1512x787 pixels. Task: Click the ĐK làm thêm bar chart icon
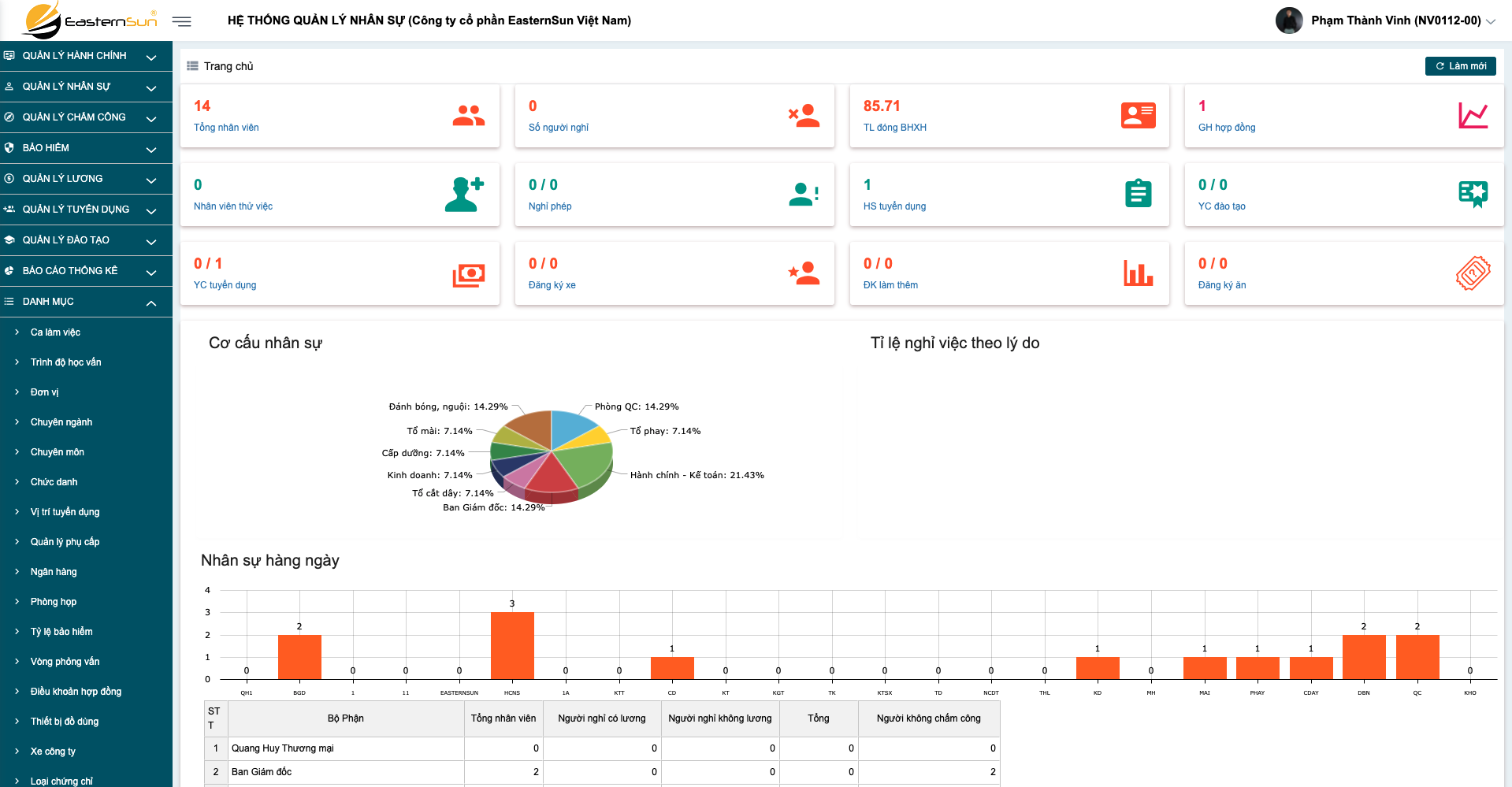point(1138,273)
